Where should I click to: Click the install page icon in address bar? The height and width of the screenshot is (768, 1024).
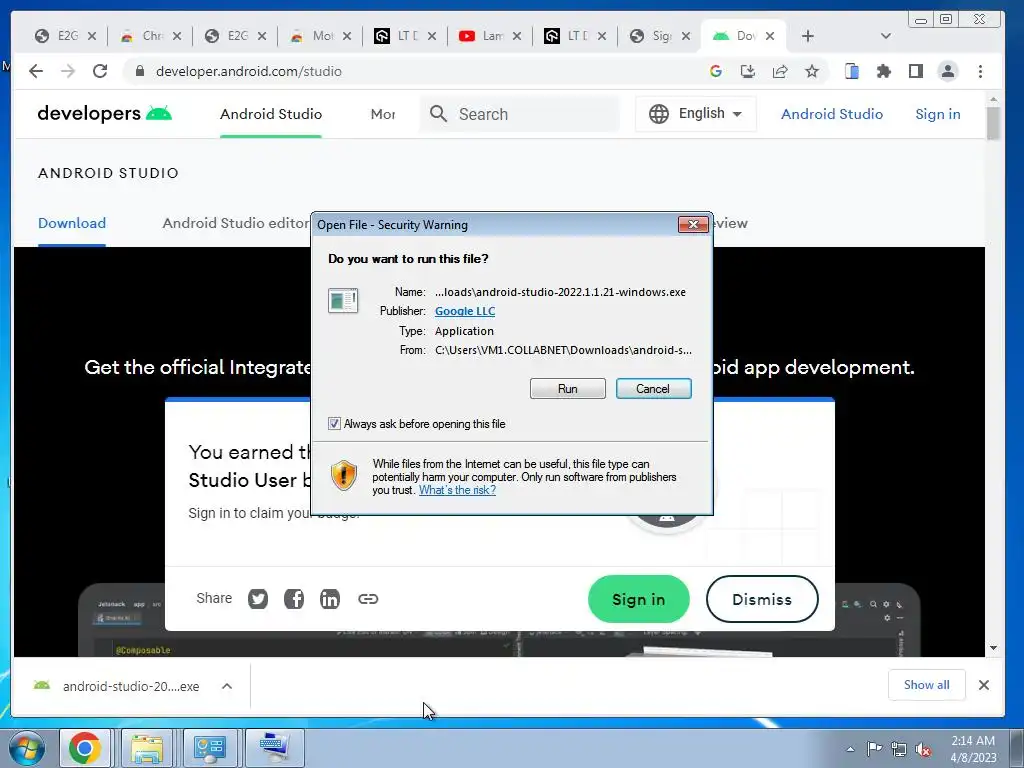748,71
